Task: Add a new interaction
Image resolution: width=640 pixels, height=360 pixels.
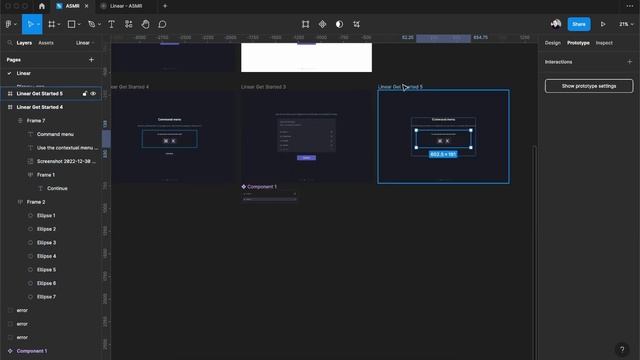Action: pyautogui.click(x=629, y=62)
